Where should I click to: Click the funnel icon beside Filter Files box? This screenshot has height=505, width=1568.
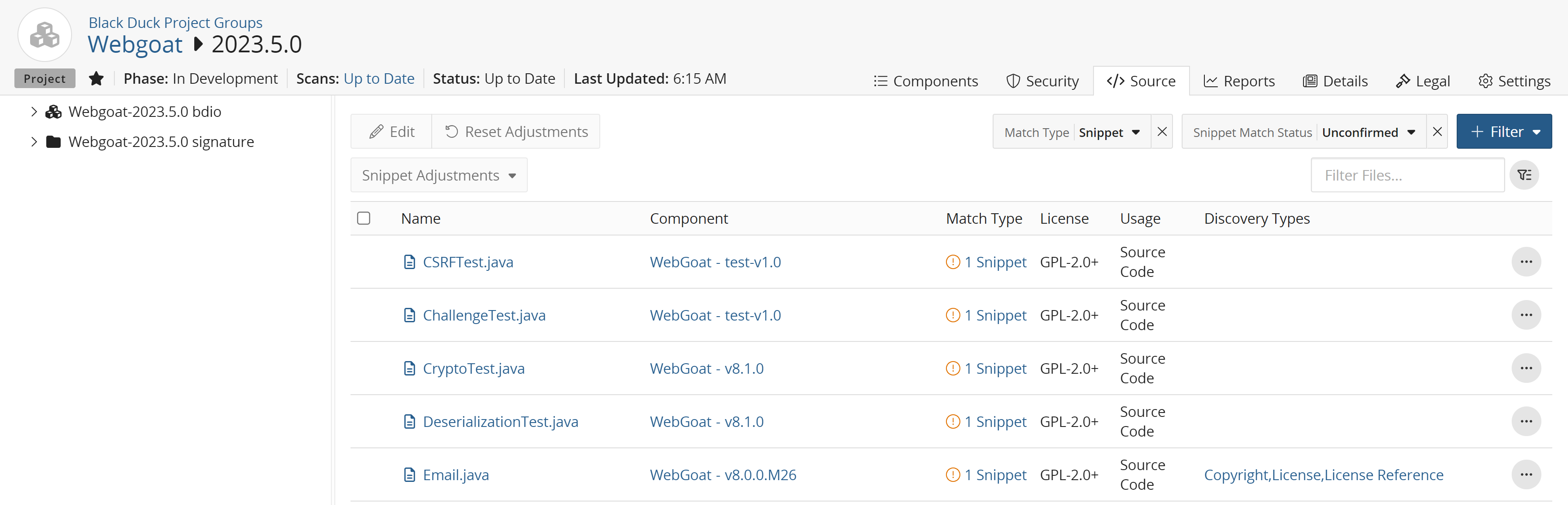1525,174
